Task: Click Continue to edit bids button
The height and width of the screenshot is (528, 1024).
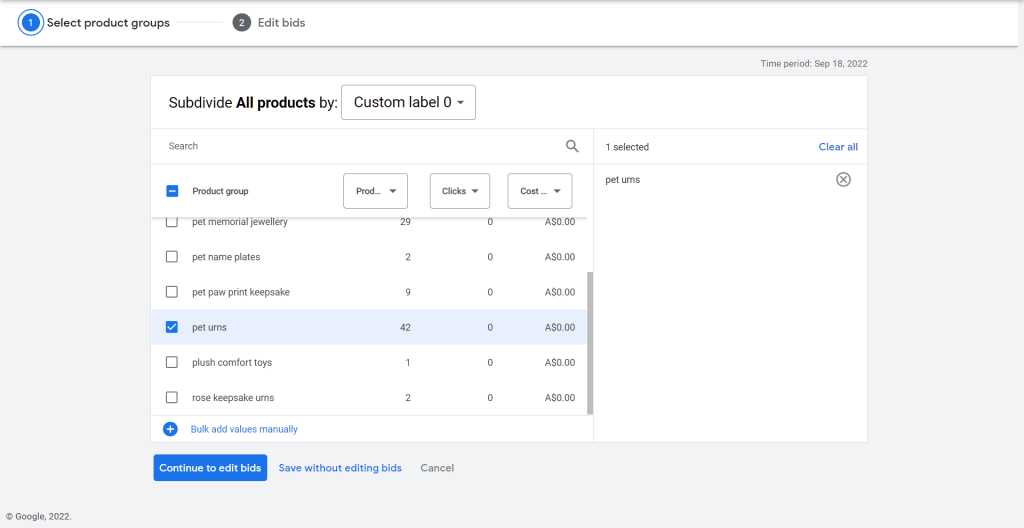Action: tap(210, 468)
